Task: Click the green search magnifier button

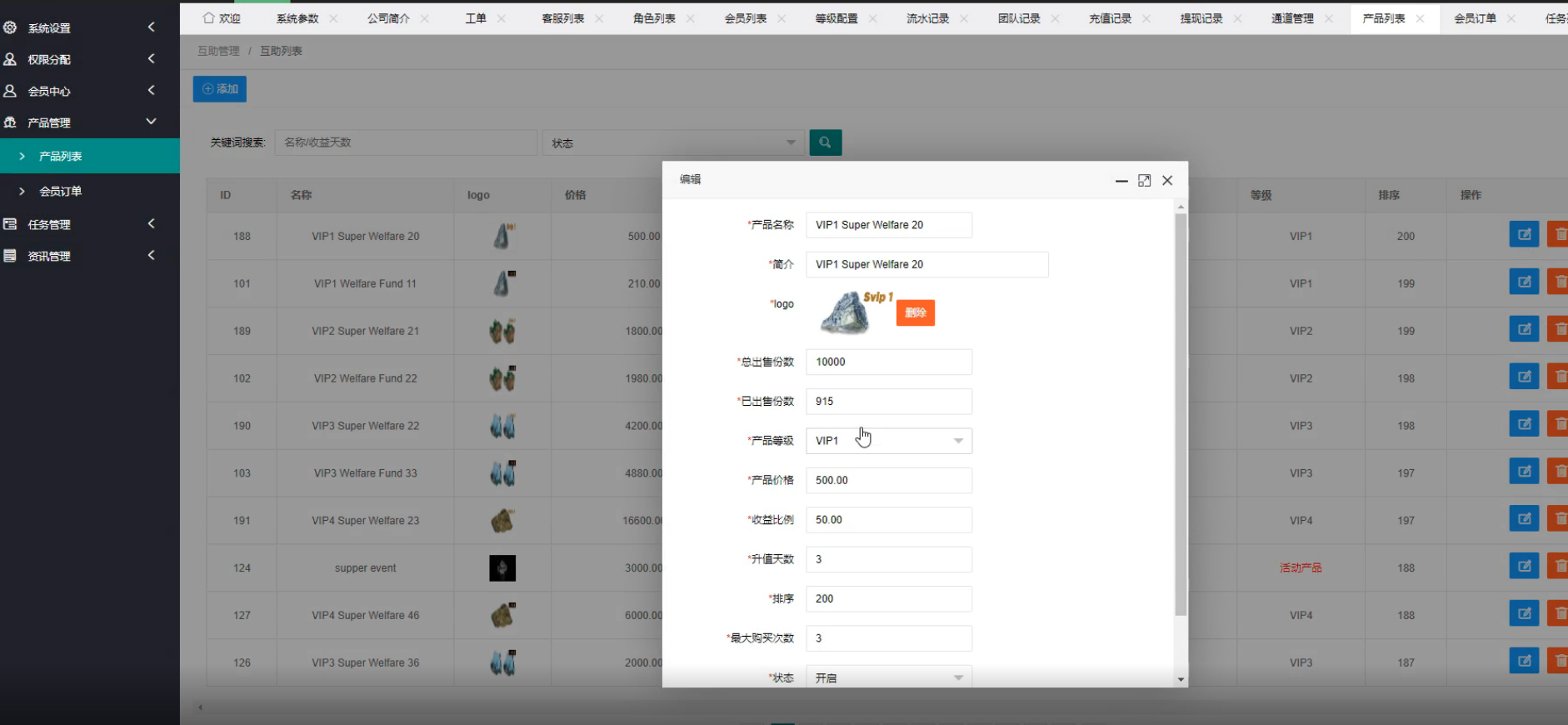Action: click(x=825, y=142)
